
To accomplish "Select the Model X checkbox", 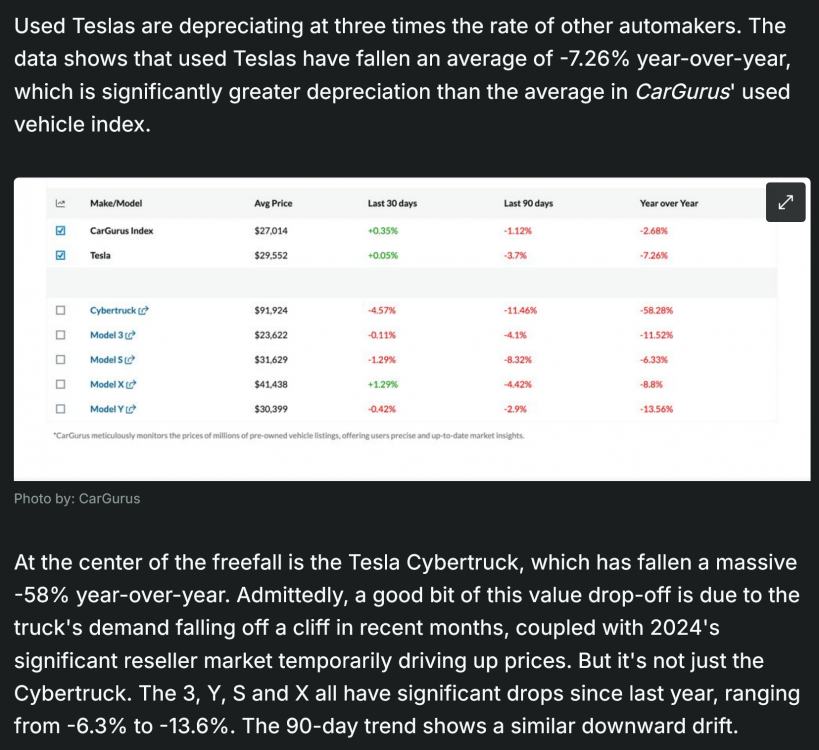I will 60,384.
